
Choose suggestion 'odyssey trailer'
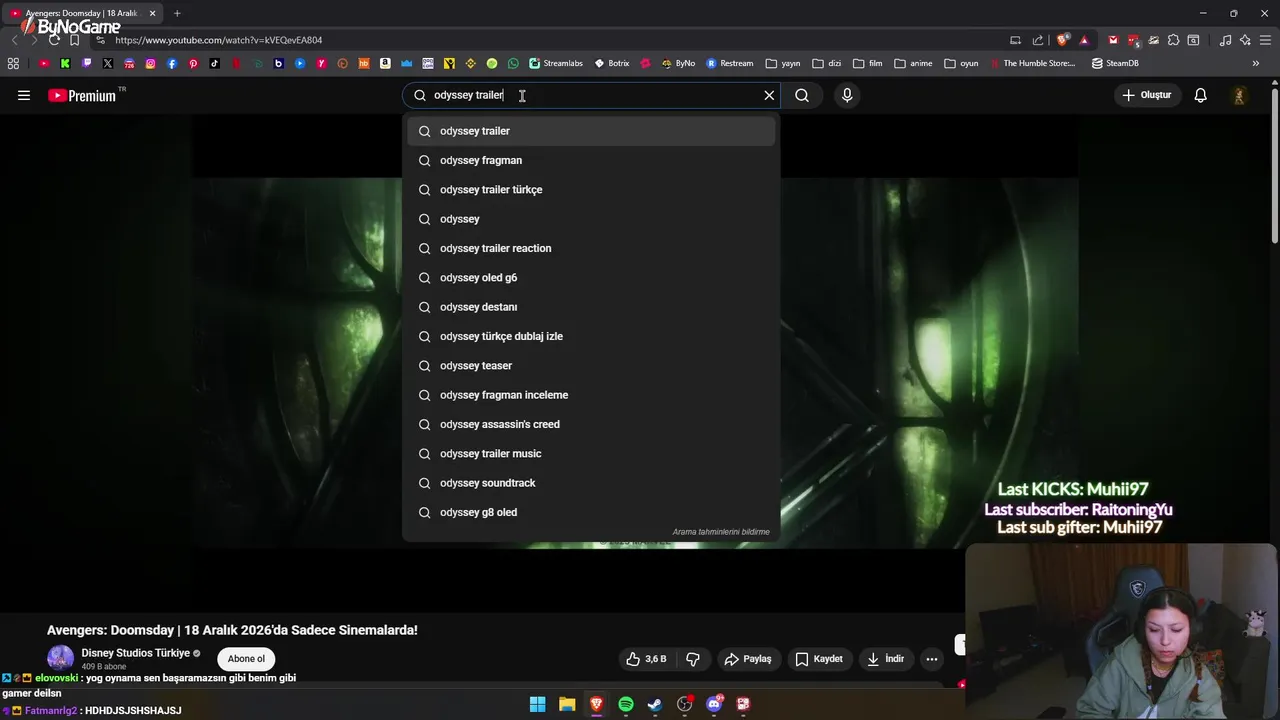[591, 131]
